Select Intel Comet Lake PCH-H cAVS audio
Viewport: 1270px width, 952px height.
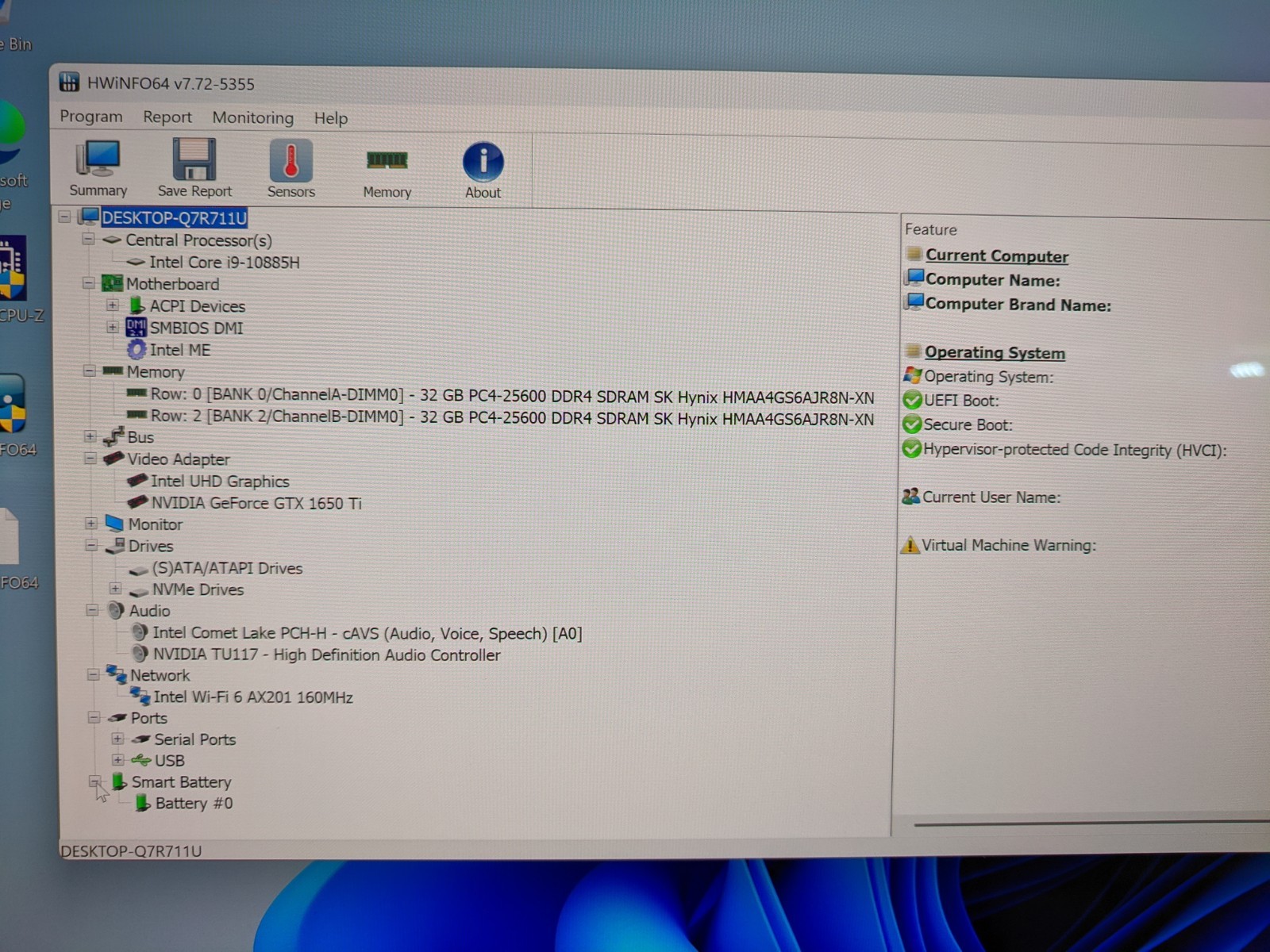coord(368,633)
